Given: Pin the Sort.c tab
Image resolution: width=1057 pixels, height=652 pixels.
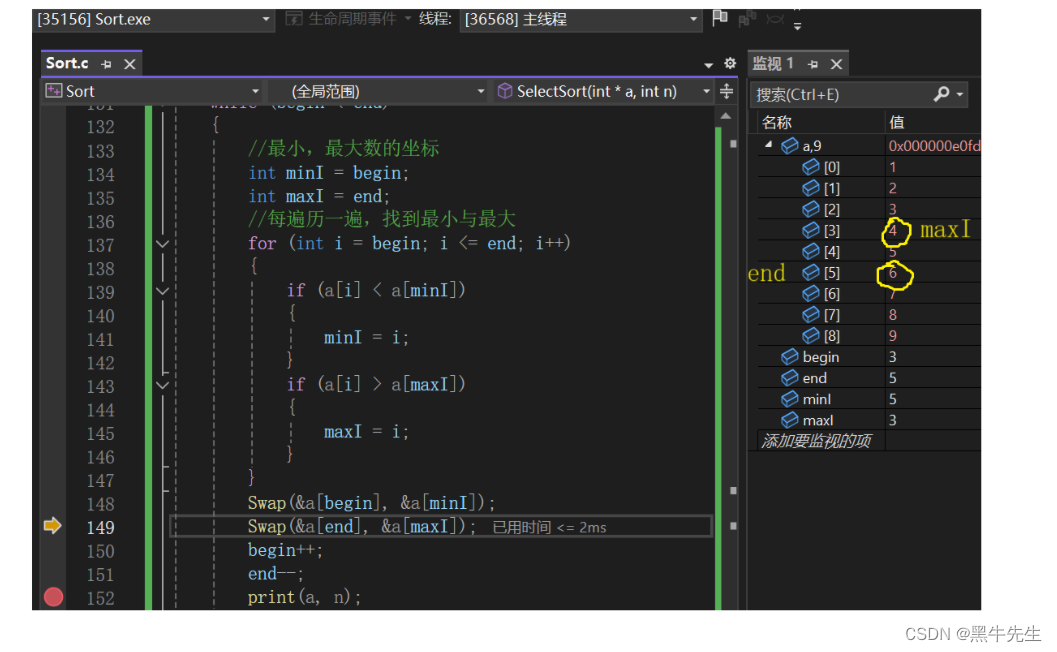Looking at the screenshot, I should point(106,64).
